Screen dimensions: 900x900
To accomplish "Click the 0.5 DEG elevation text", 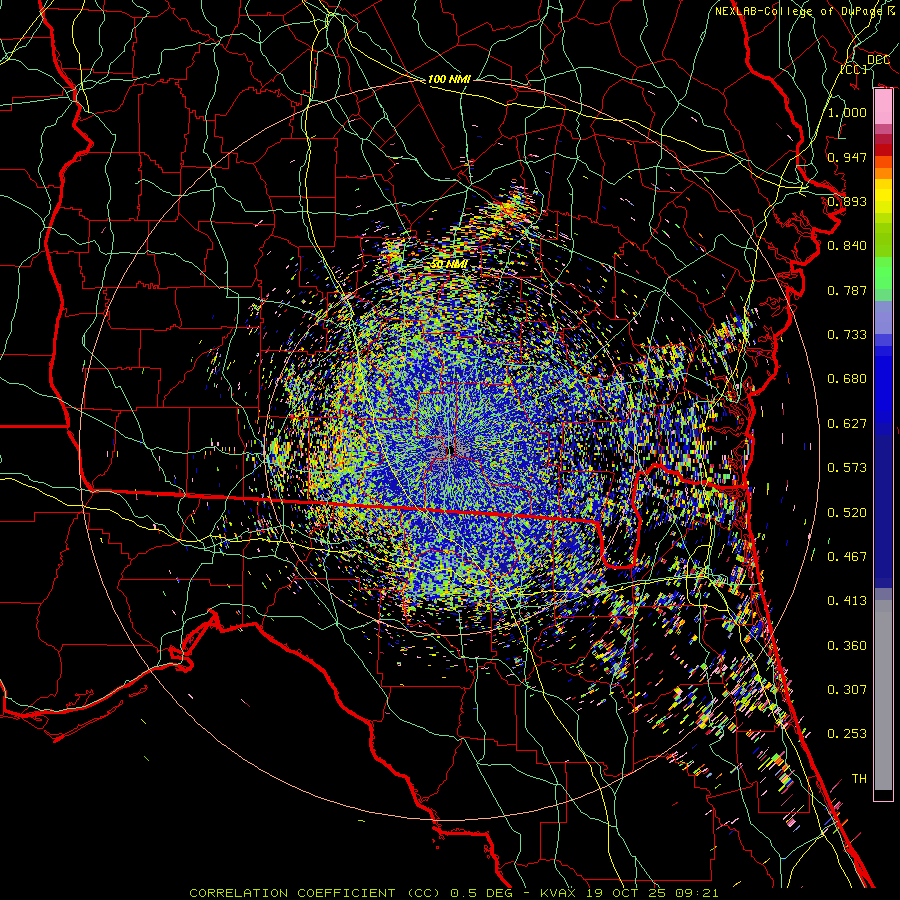I will pos(481,893).
